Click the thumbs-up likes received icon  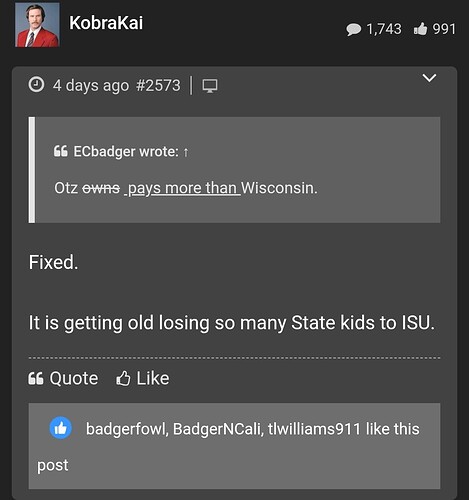point(420,29)
